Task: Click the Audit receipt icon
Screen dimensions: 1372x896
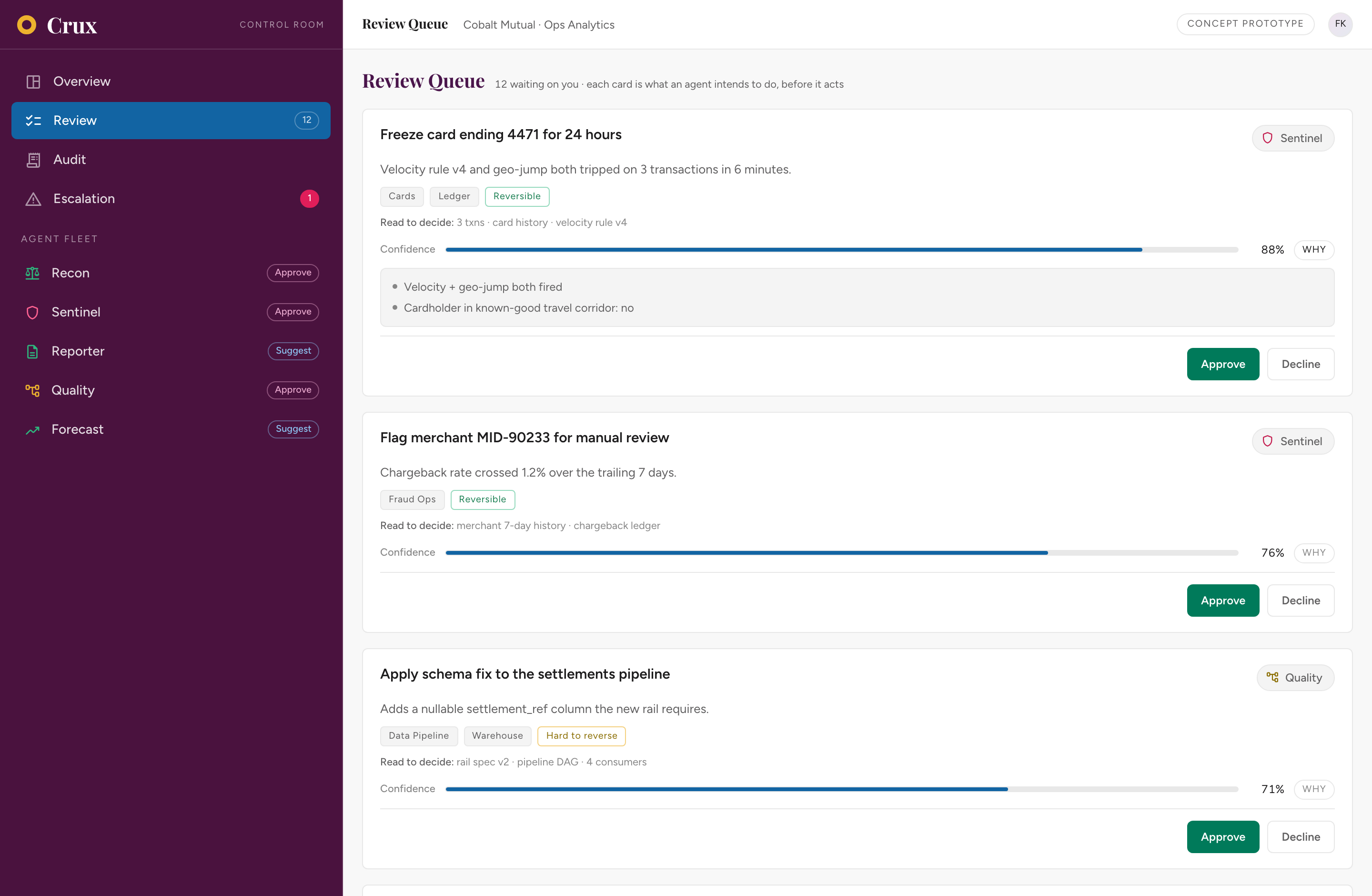Action: (33, 160)
